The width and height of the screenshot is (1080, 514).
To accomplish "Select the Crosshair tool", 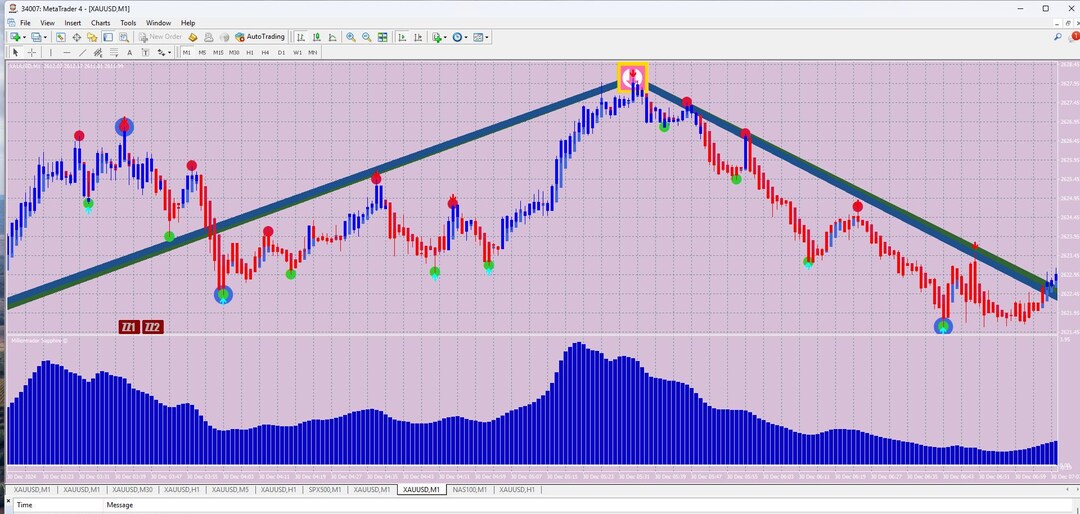I will tap(32, 52).
